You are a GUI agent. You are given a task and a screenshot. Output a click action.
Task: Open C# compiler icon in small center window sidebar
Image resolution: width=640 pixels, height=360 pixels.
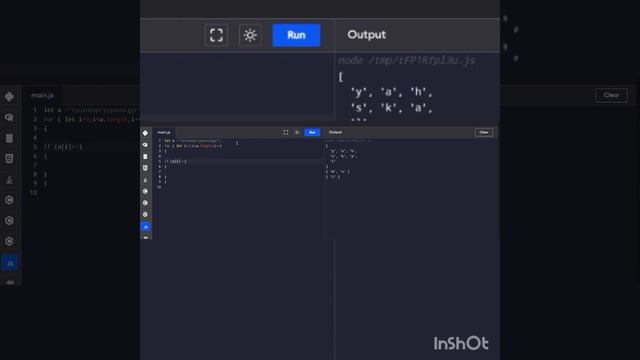145,214
